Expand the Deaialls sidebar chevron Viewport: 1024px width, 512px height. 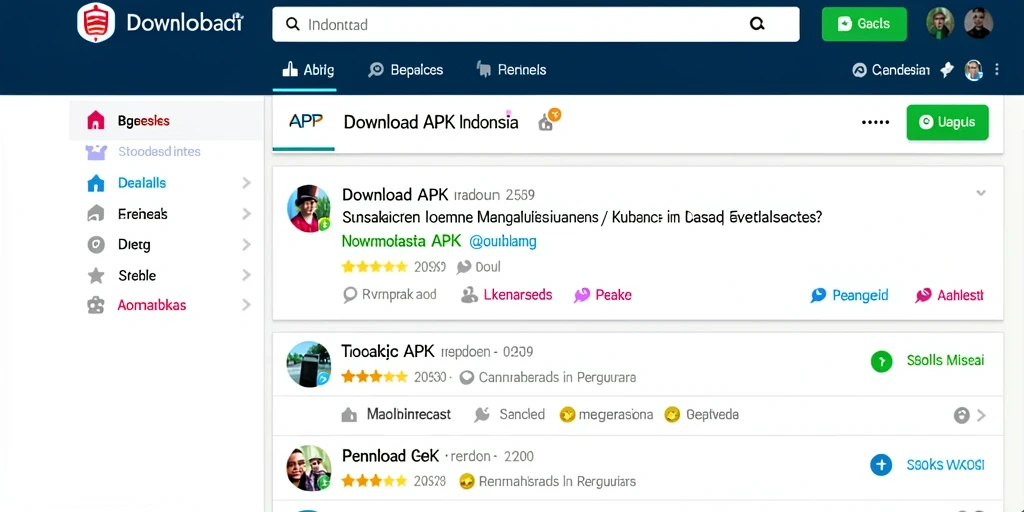246,183
